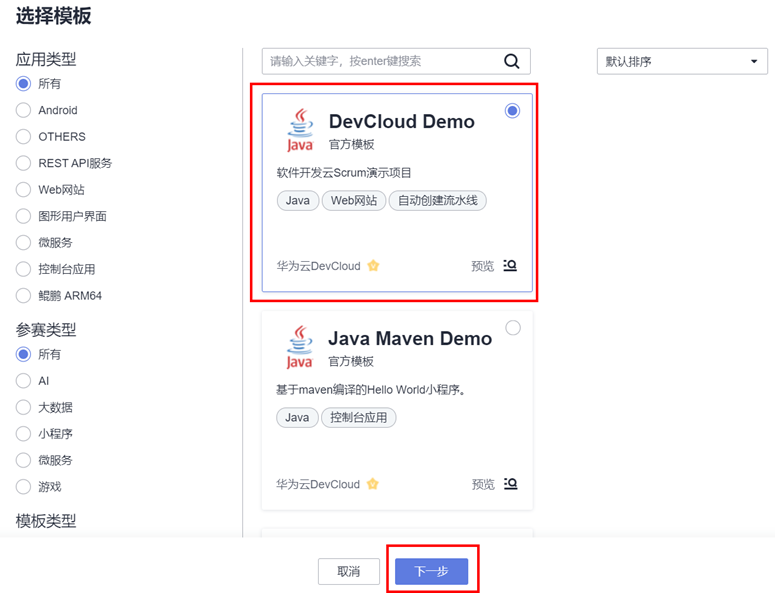
Task: Select 微服务 under 参赛类型
Action: pyautogui.click(x=23, y=460)
